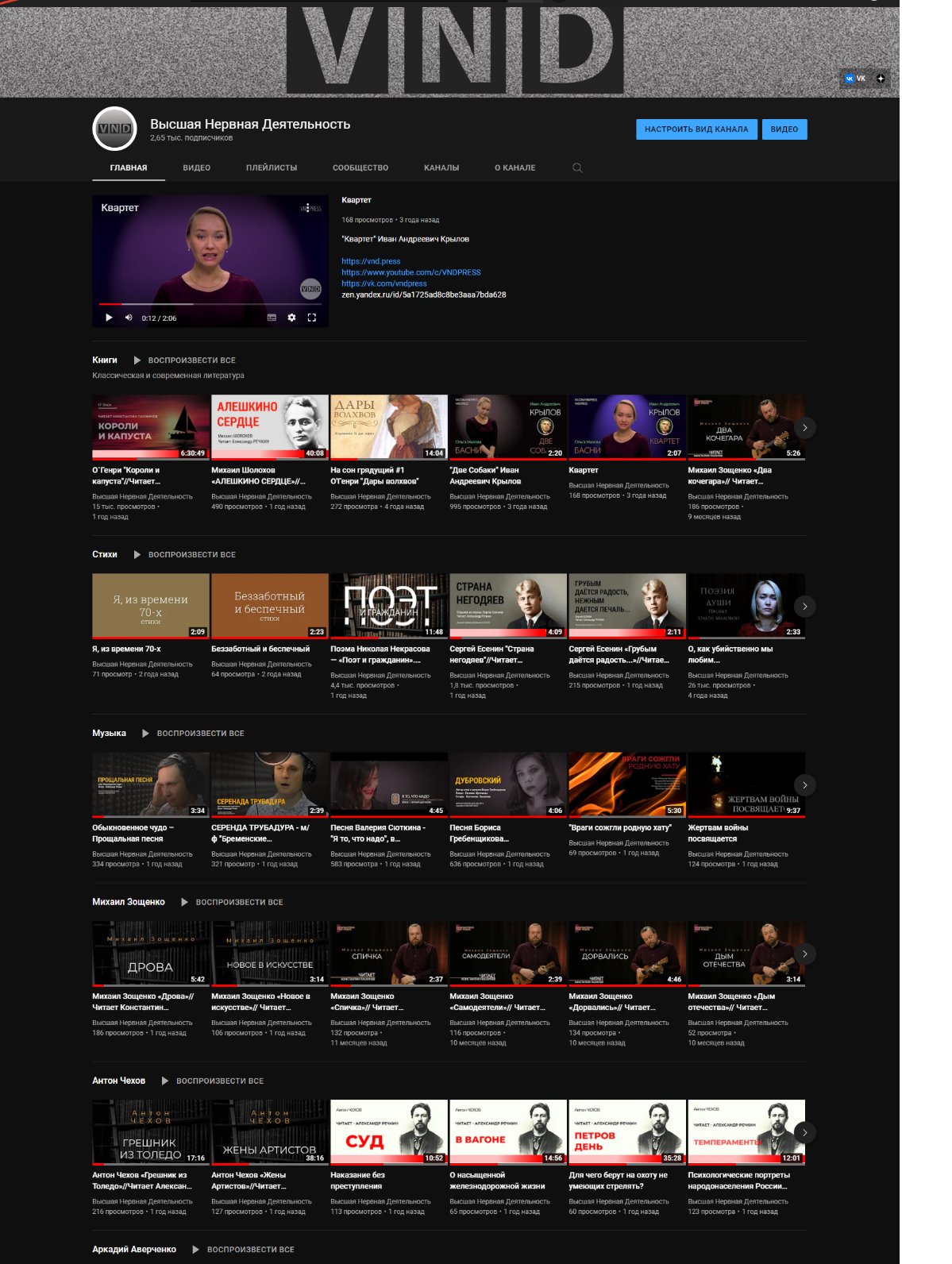Show next videos in Музыка row
This screenshot has height=1264, width=952.
tap(805, 785)
